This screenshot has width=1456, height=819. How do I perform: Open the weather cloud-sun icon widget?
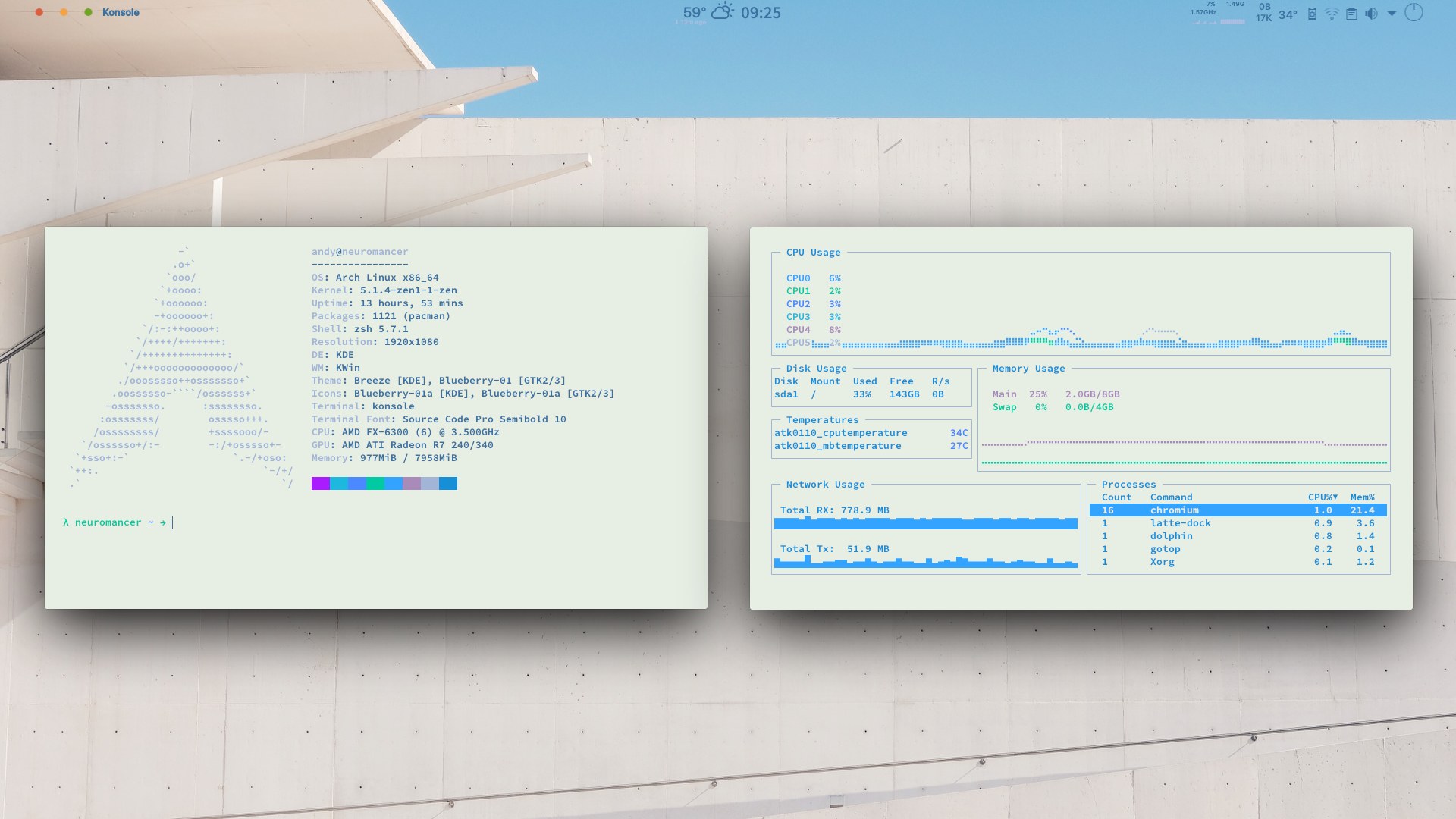click(723, 11)
